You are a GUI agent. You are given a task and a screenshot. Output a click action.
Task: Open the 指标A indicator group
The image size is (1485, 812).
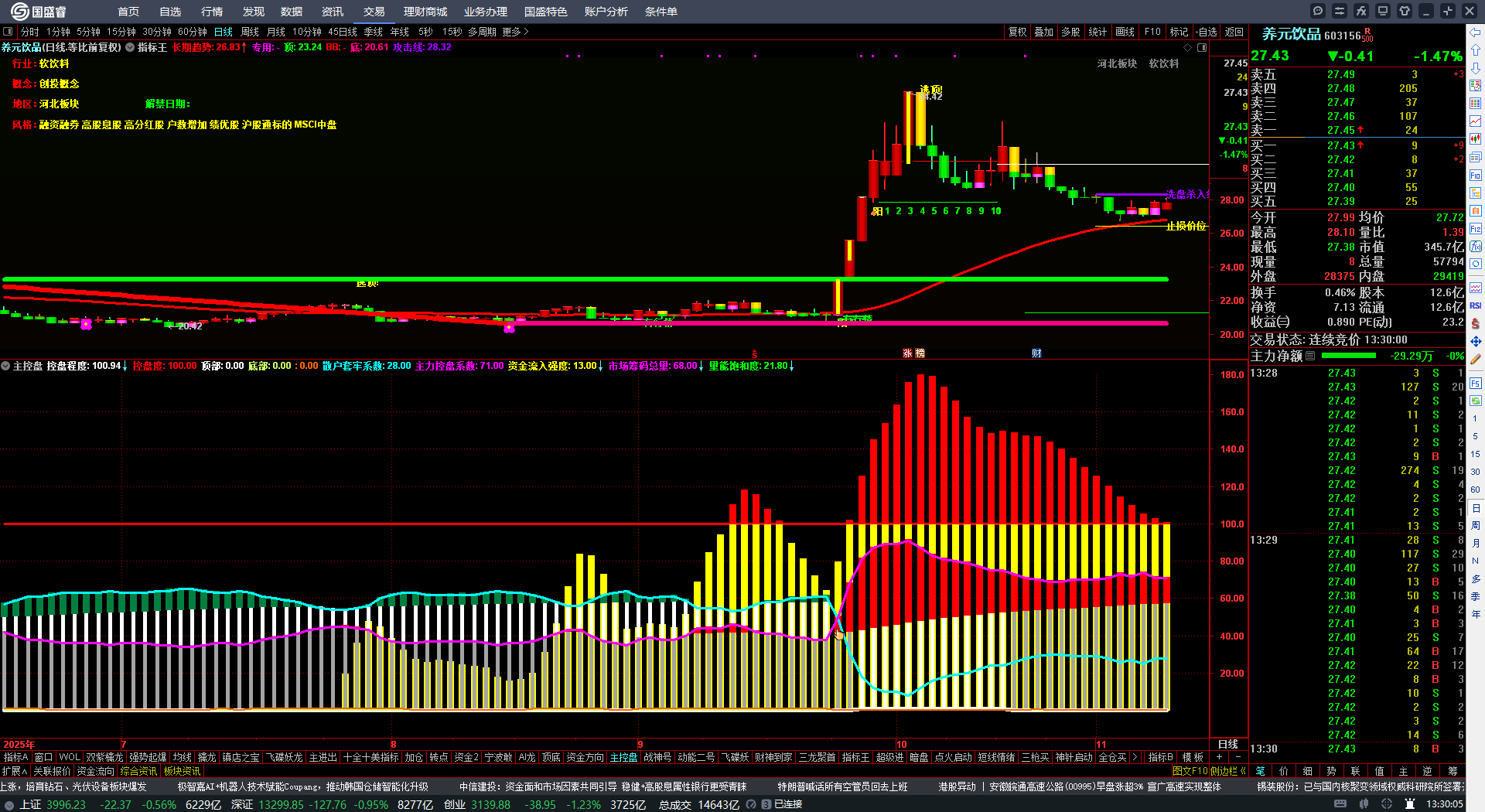click(x=16, y=757)
